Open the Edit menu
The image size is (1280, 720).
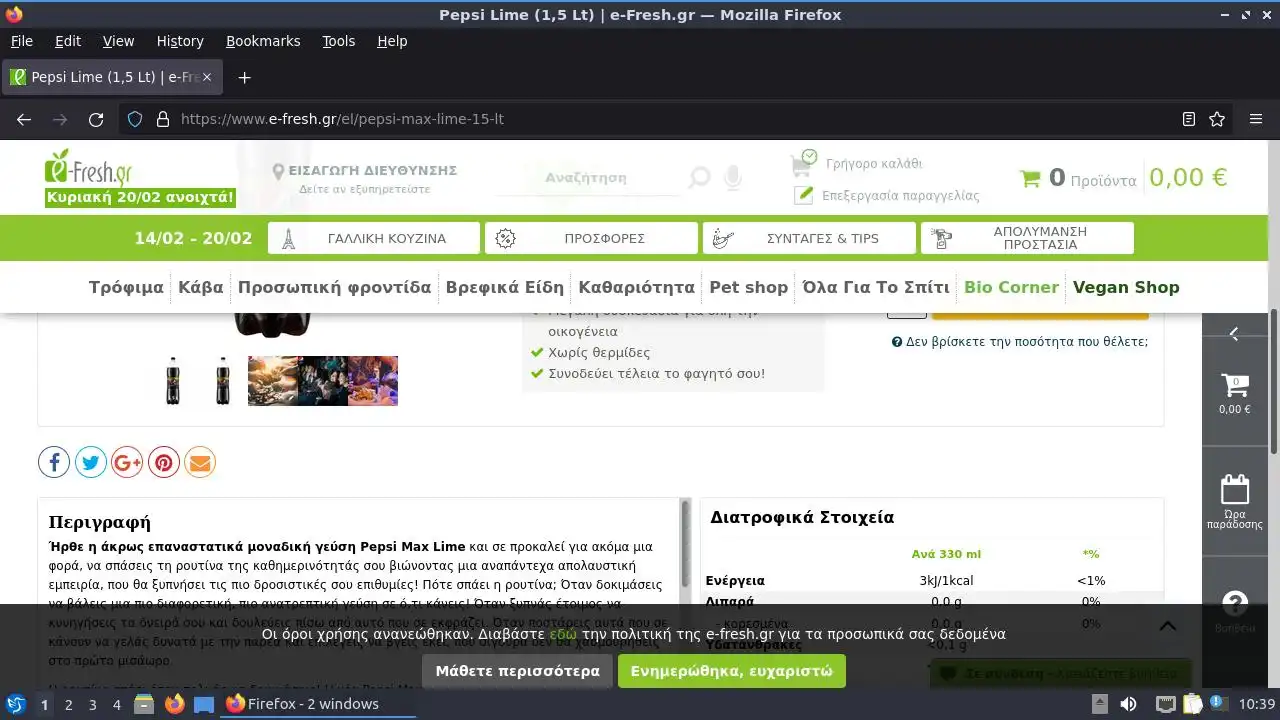click(68, 41)
